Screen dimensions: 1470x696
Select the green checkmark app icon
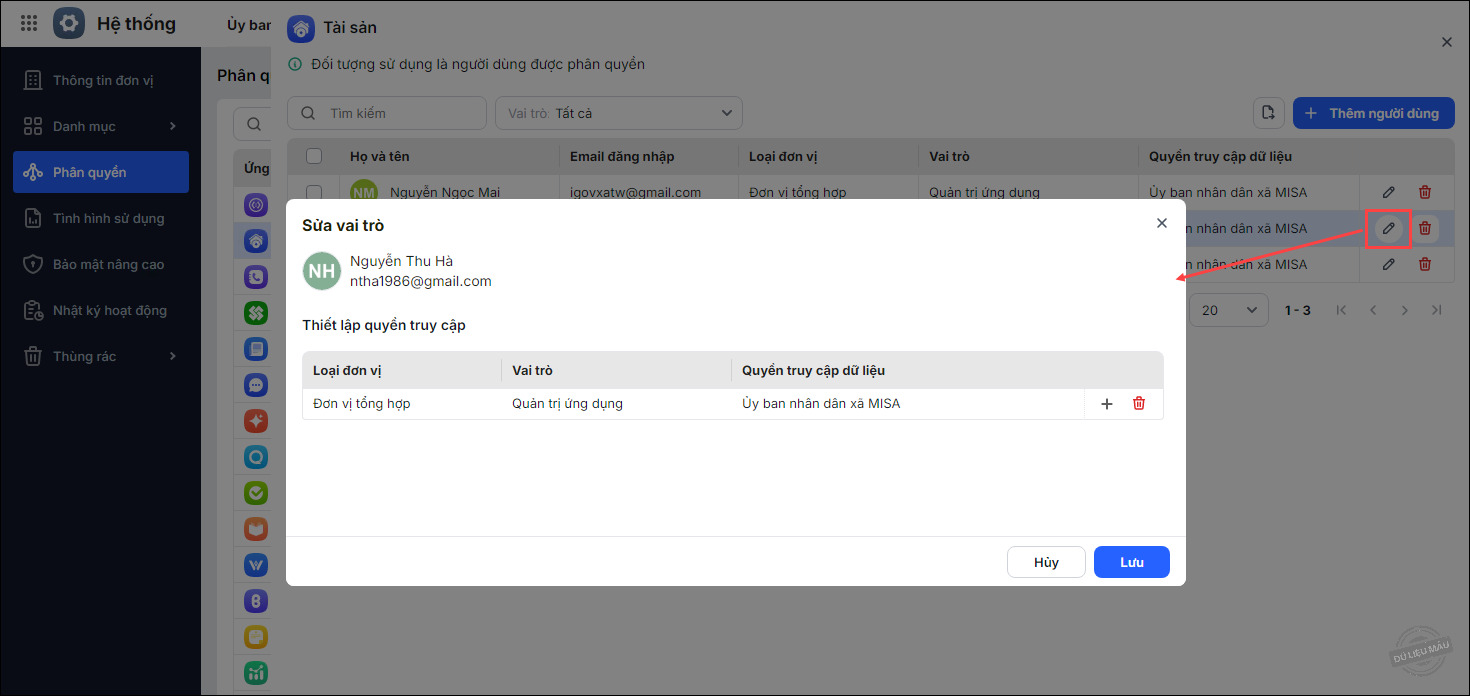click(256, 493)
